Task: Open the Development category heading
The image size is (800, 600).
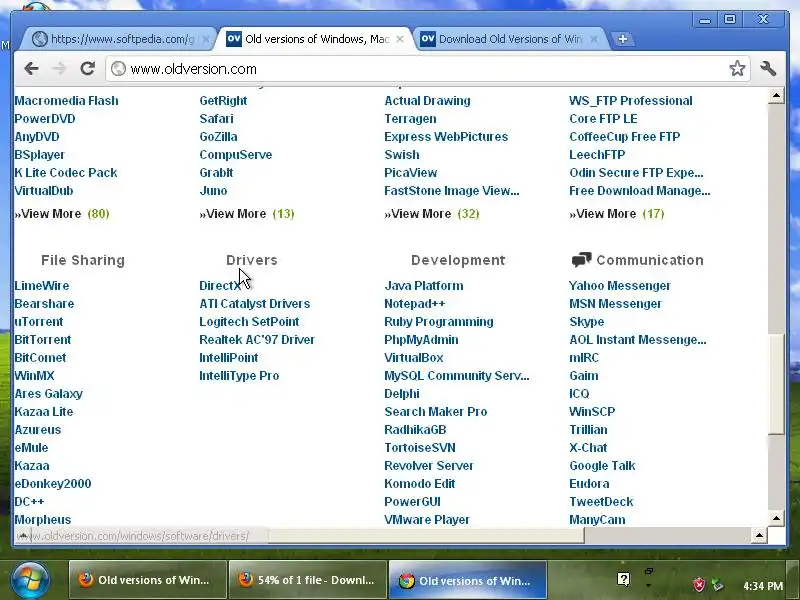Action: click(458, 260)
